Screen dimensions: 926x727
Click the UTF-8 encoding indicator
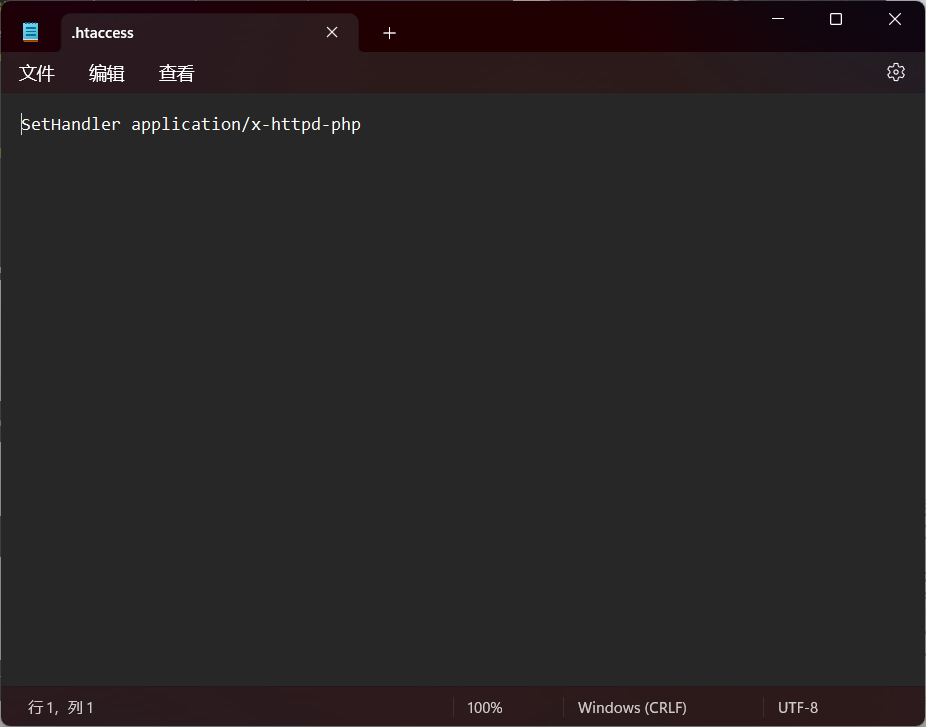tap(798, 707)
